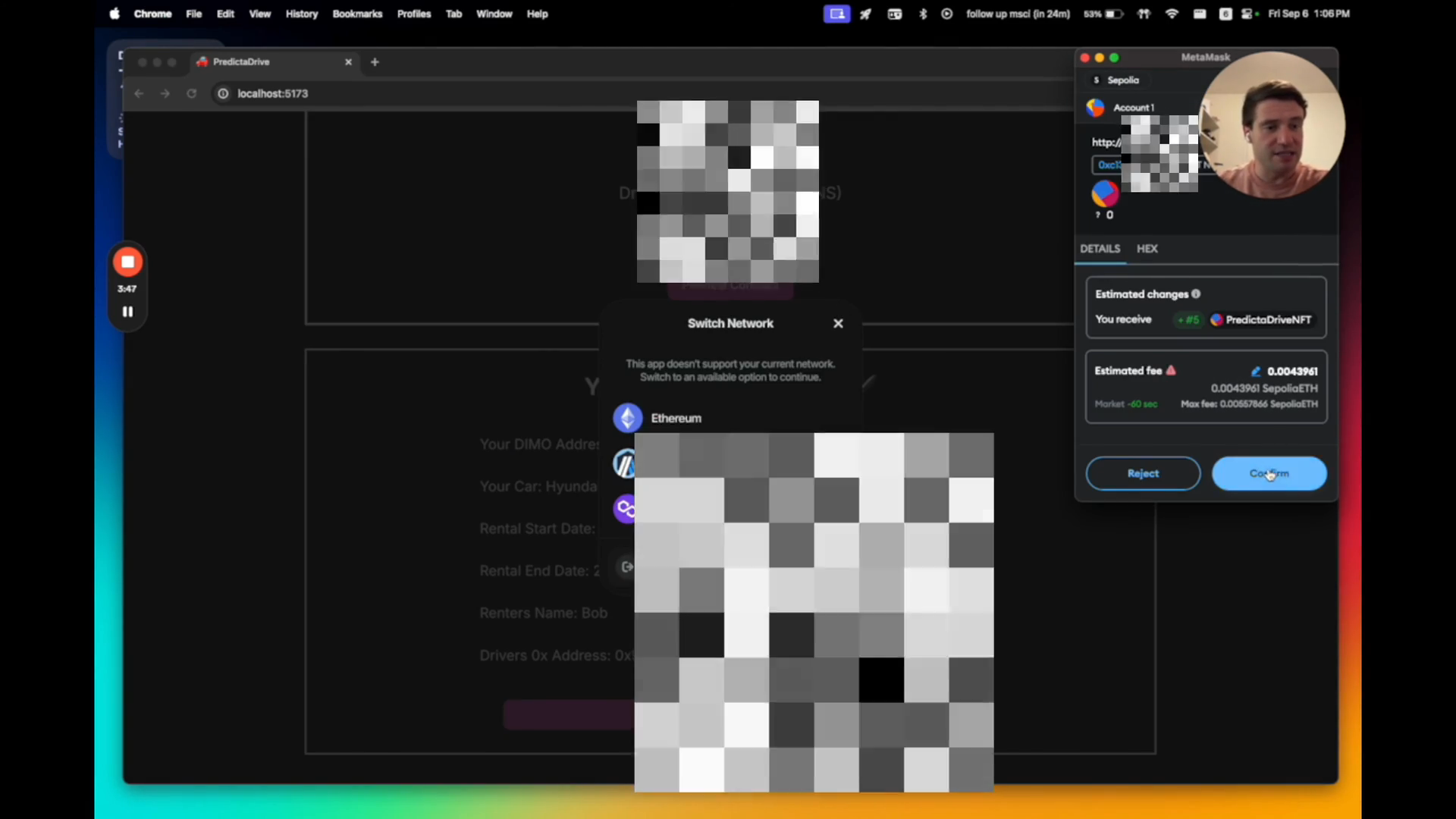
Task: Click the site info icon in the address bar
Action: click(223, 94)
